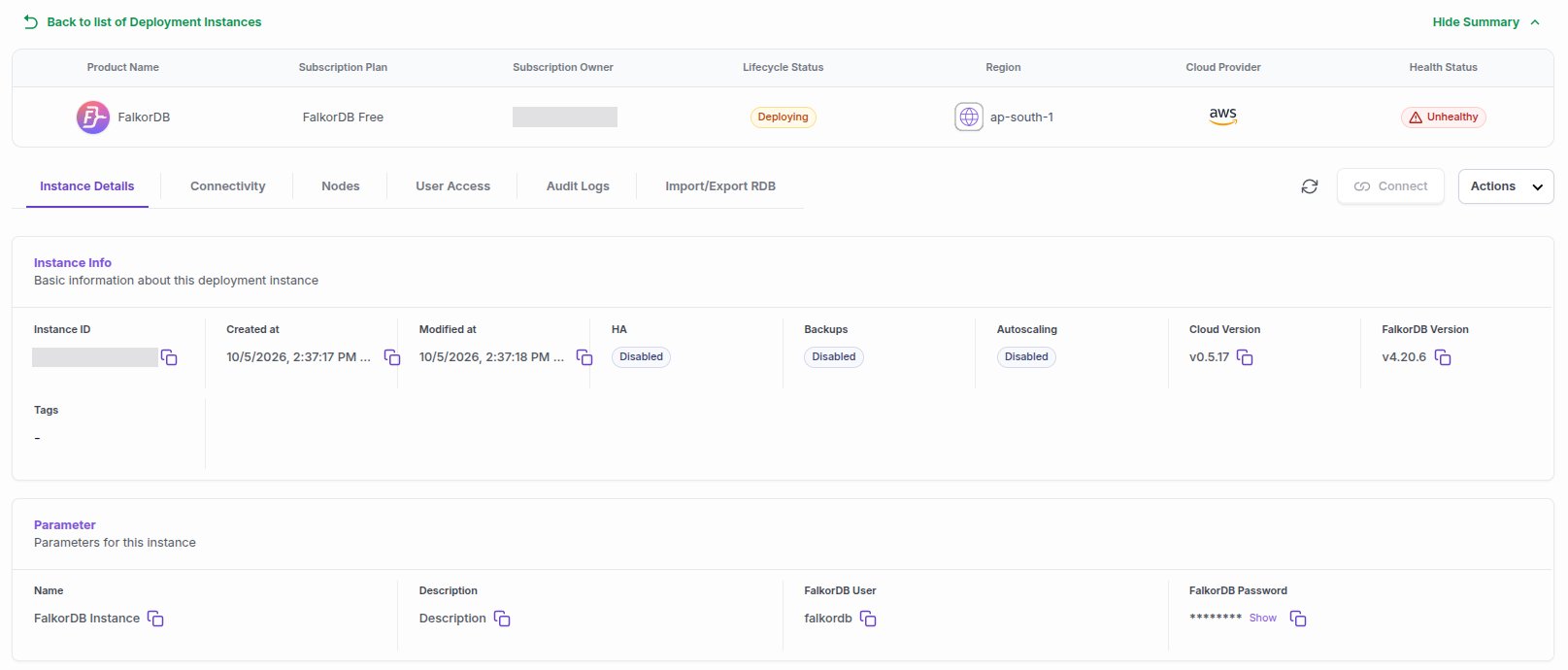Open the Actions dropdown
1568x670 pixels.
click(1506, 186)
